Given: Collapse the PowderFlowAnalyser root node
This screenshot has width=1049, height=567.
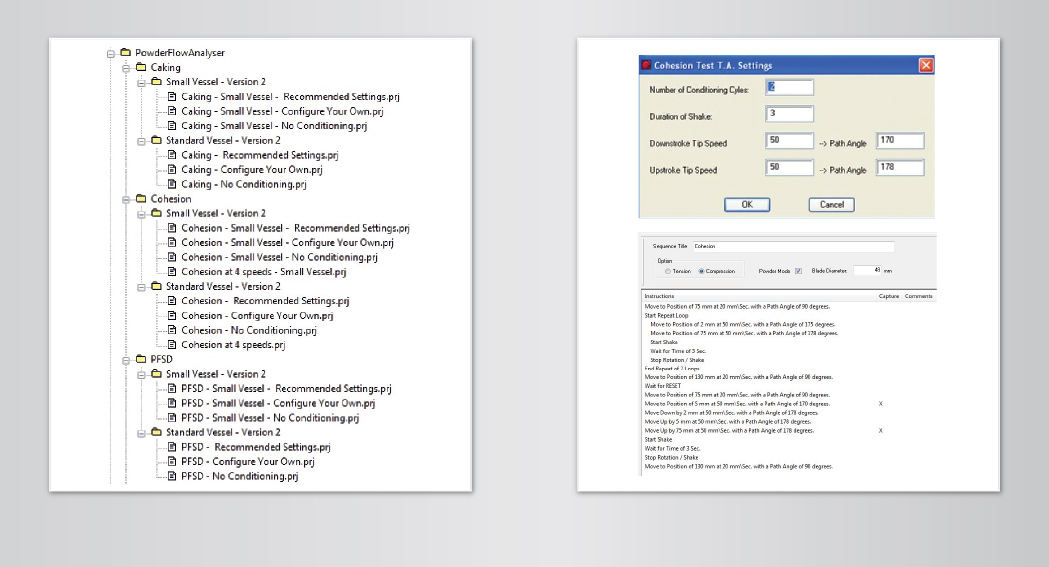Looking at the screenshot, I should click(111, 53).
